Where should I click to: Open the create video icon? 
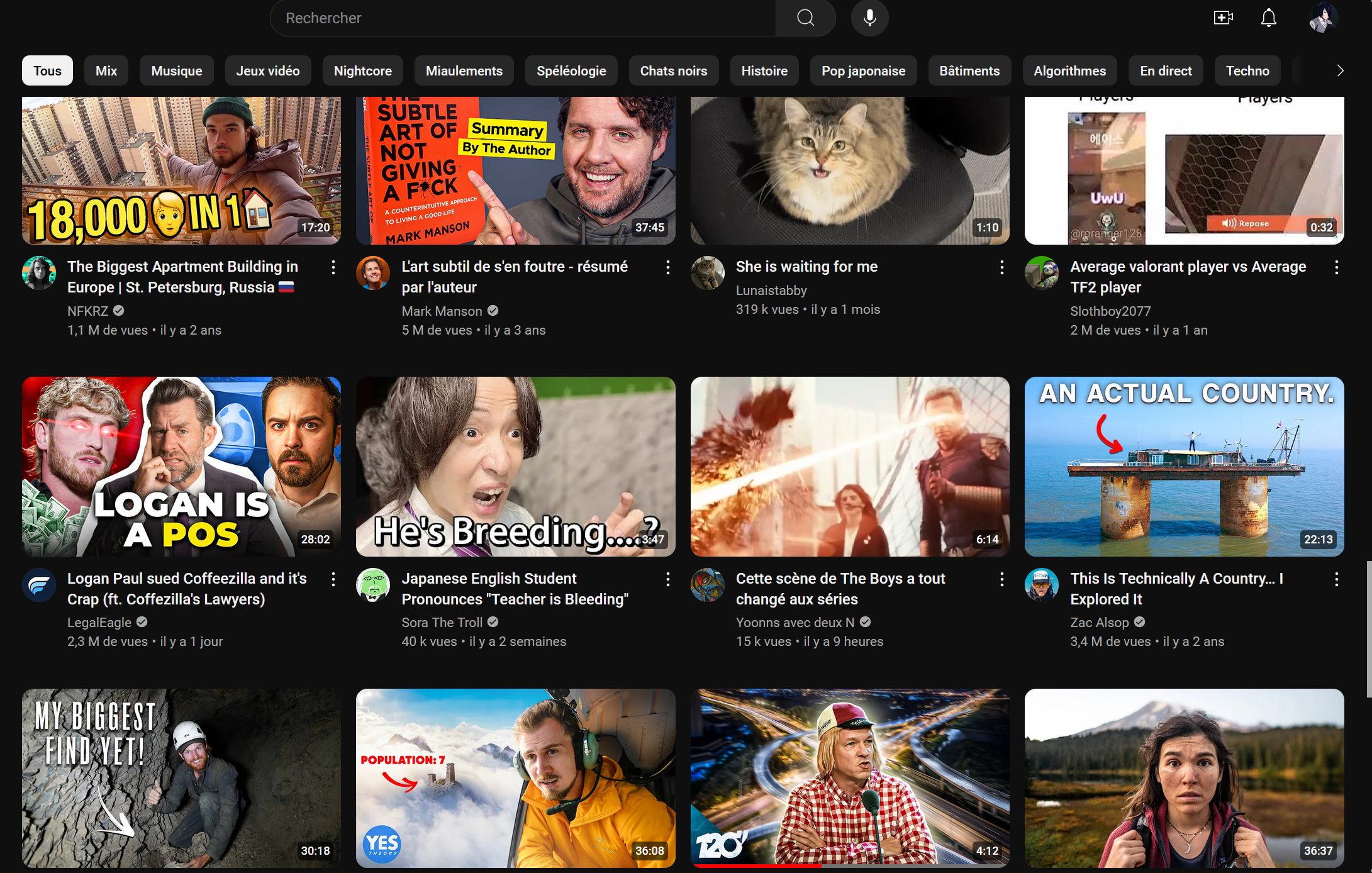click(1222, 18)
